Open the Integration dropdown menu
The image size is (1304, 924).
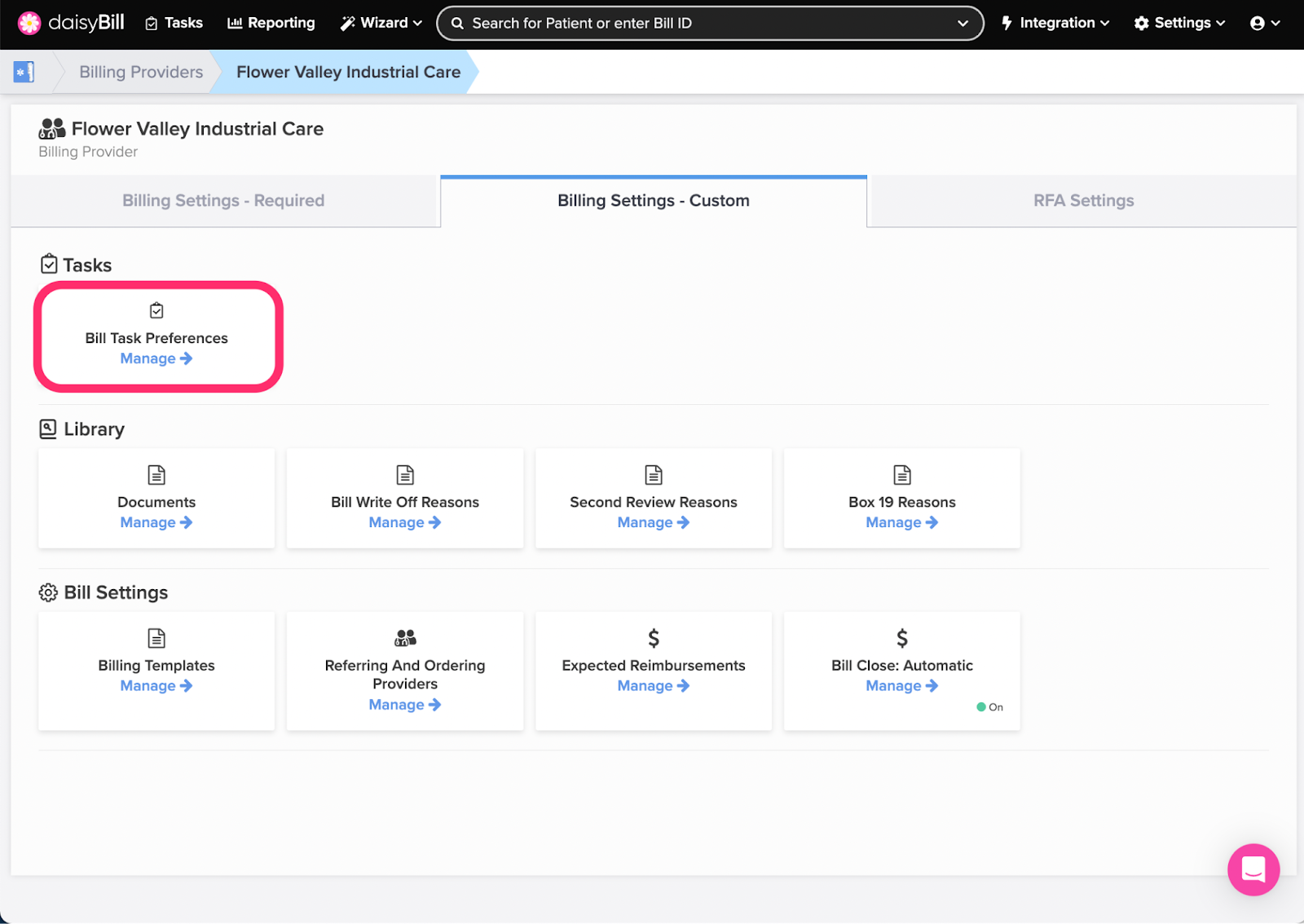click(1055, 24)
